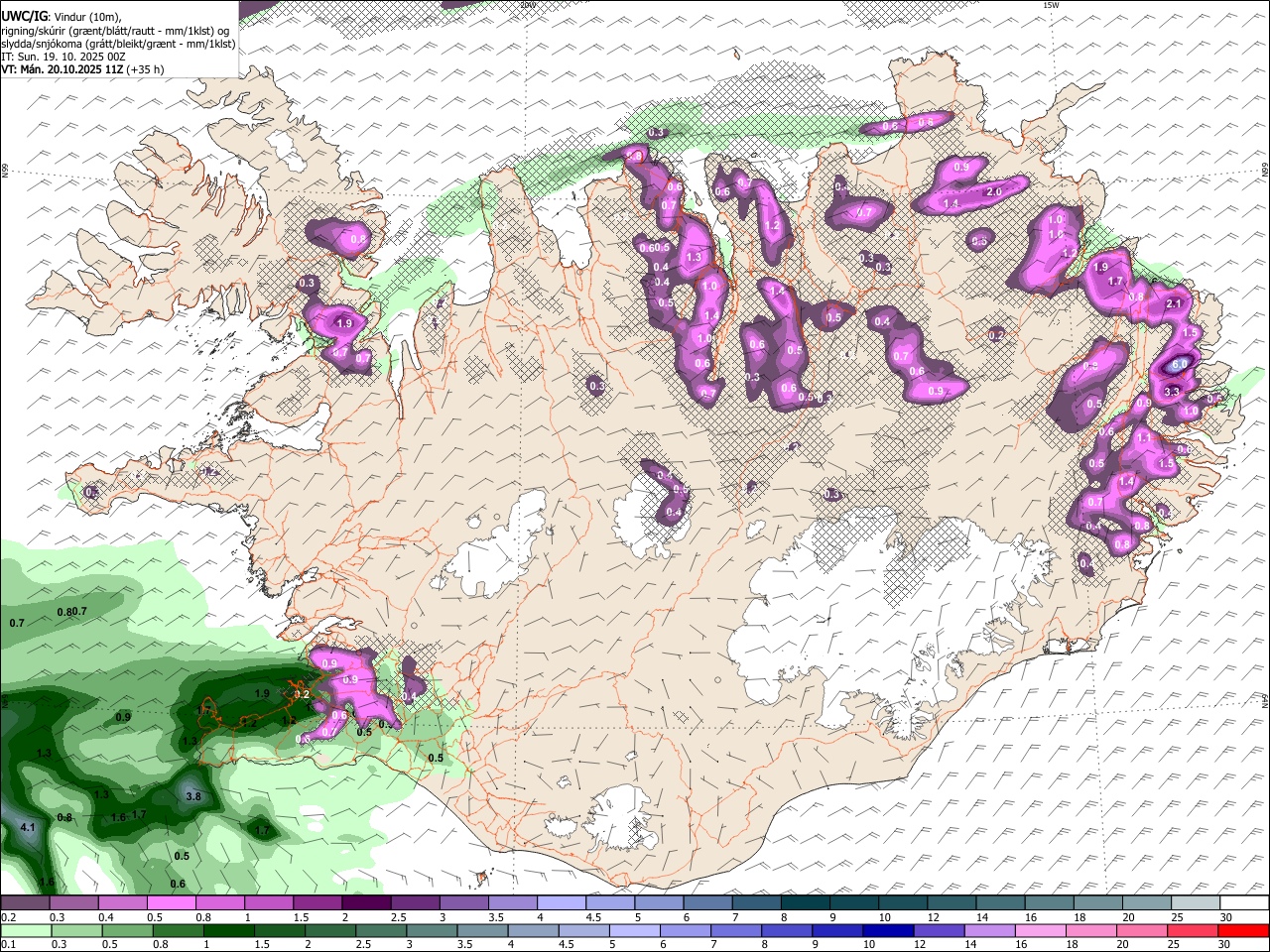Pick the lower legend swatch between 14 and 16

click(987, 930)
